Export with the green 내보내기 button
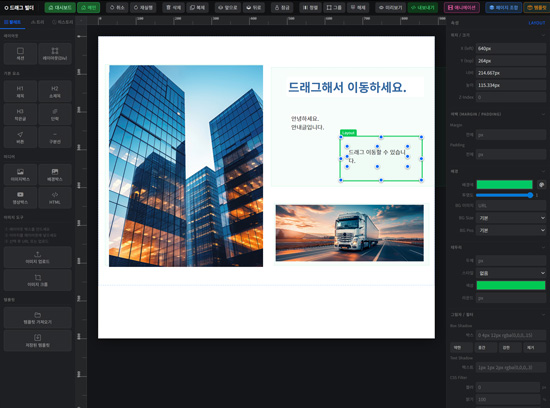 (423, 7)
